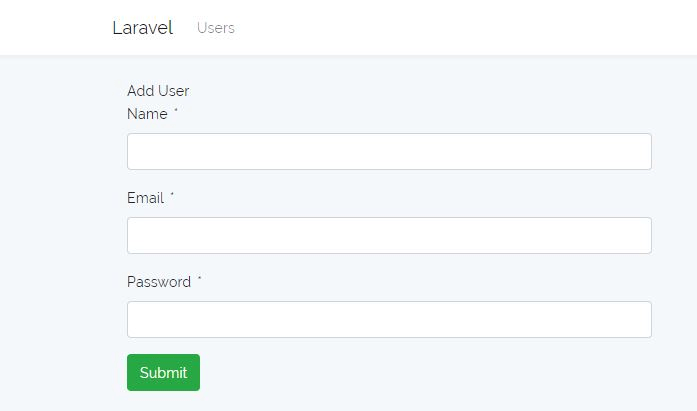Place cursor in the Password field
The width and height of the screenshot is (697, 411).
(389, 319)
